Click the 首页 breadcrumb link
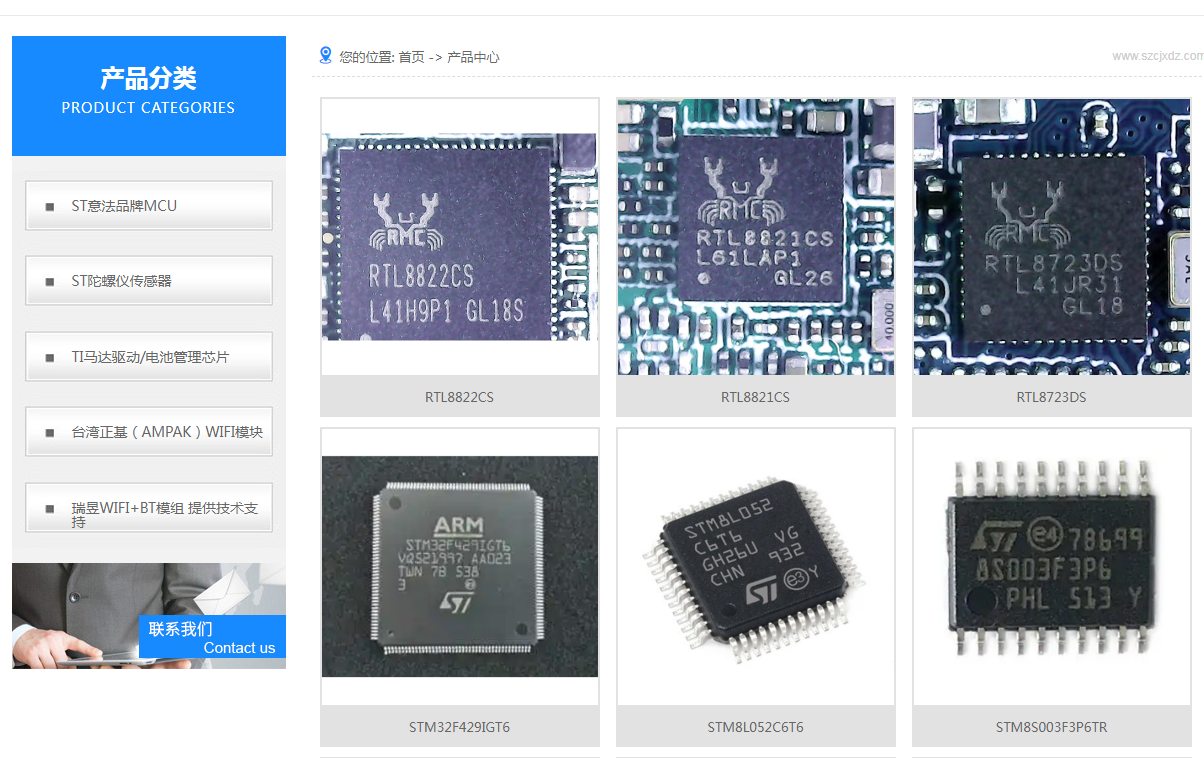Image resolution: width=1204 pixels, height=758 pixels. tap(411, 57)
